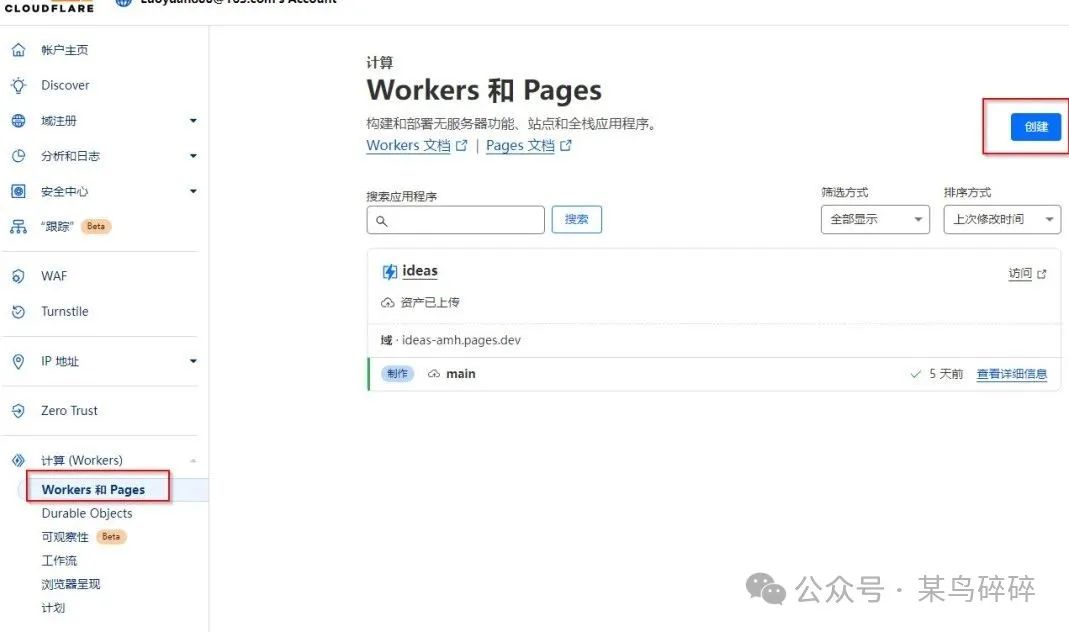Click the WAF sidebar icon
Screen dimensions: 1069x632
click(18, 276)
